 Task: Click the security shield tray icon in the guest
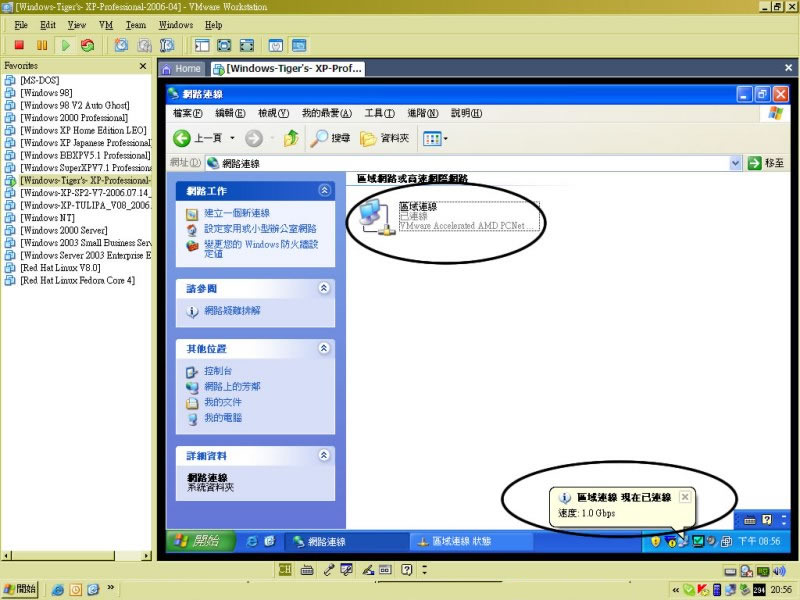point(656,541)
